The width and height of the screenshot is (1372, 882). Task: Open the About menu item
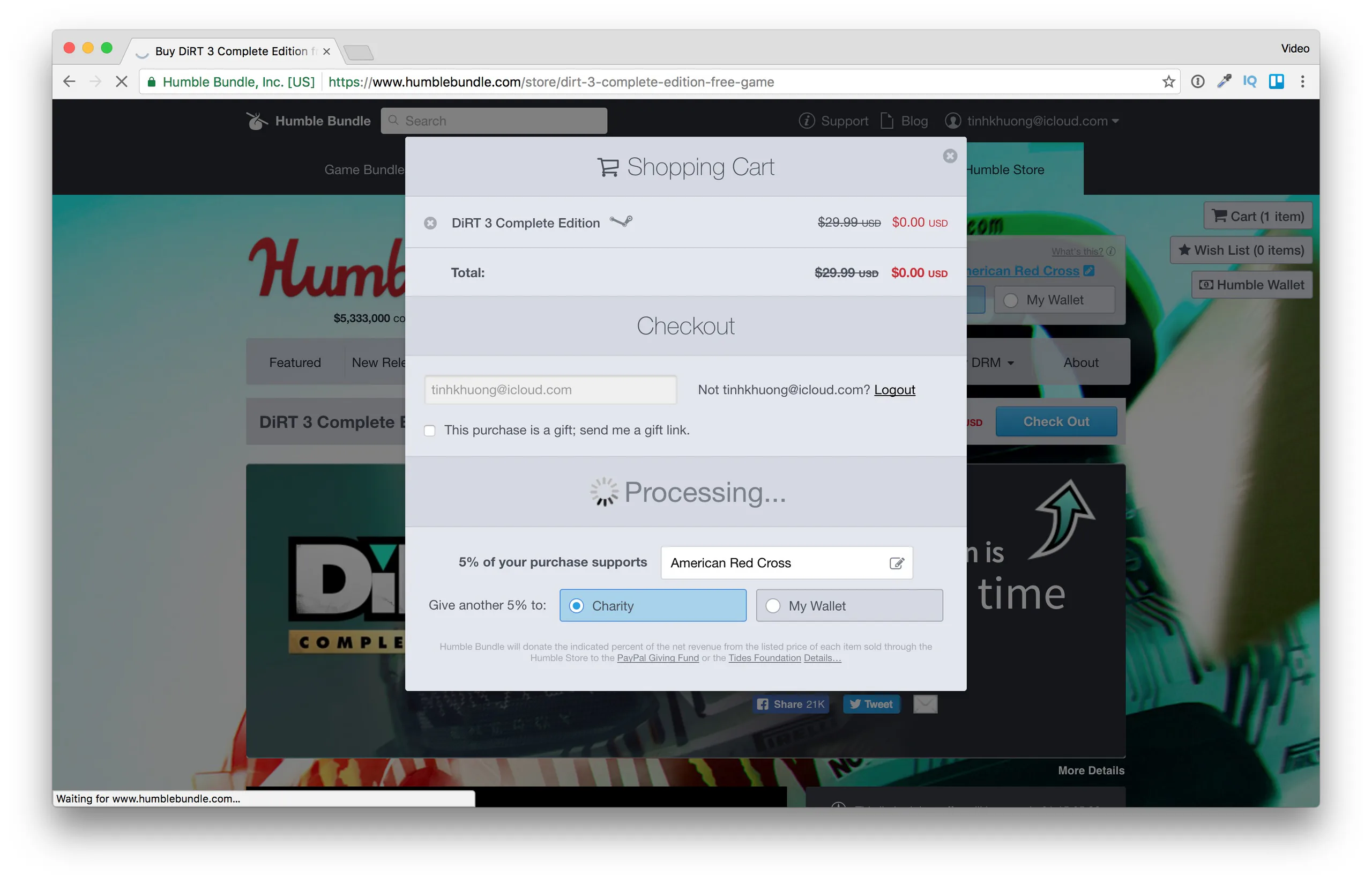coord(1080,362)
